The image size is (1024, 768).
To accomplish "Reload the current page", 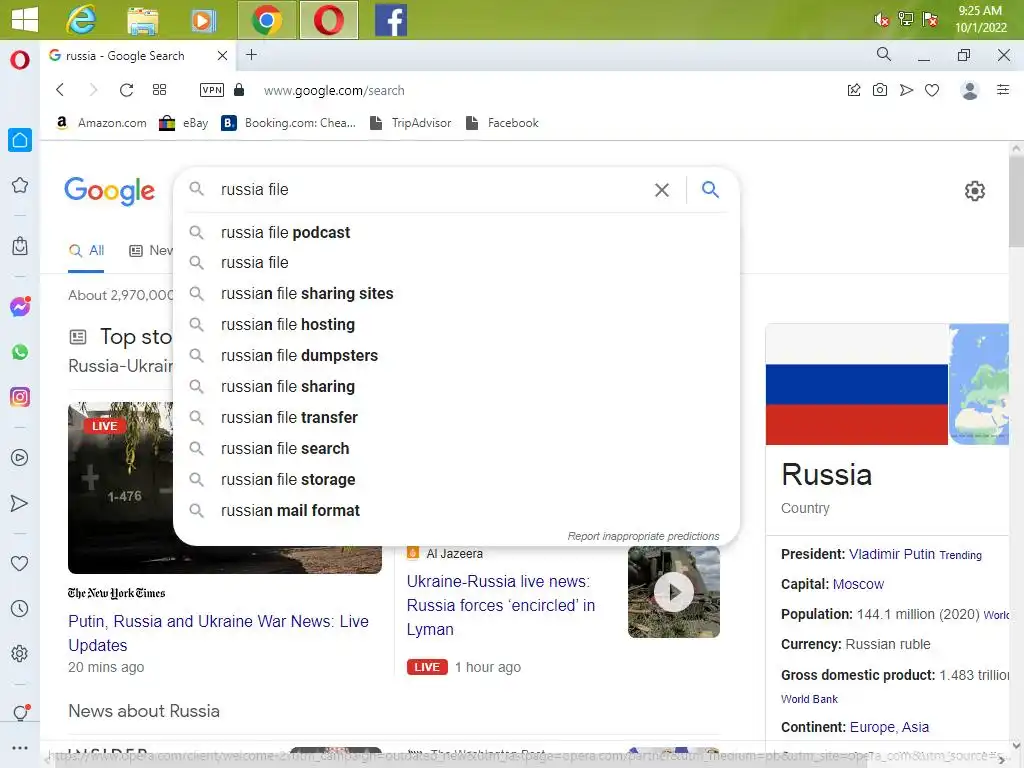I will 126,89.
